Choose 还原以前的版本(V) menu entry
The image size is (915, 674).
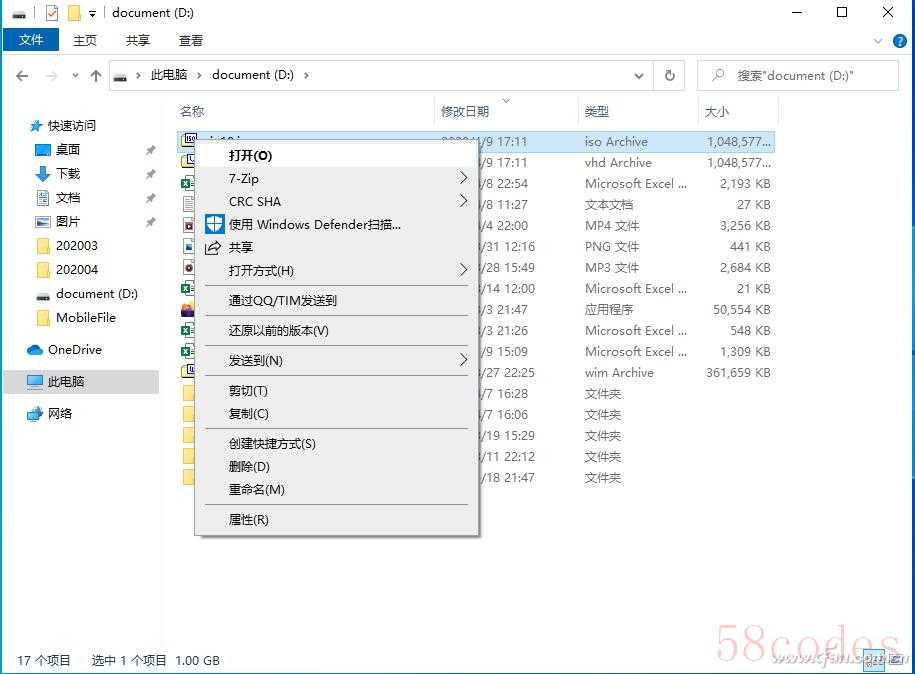[x=337, y=331]
